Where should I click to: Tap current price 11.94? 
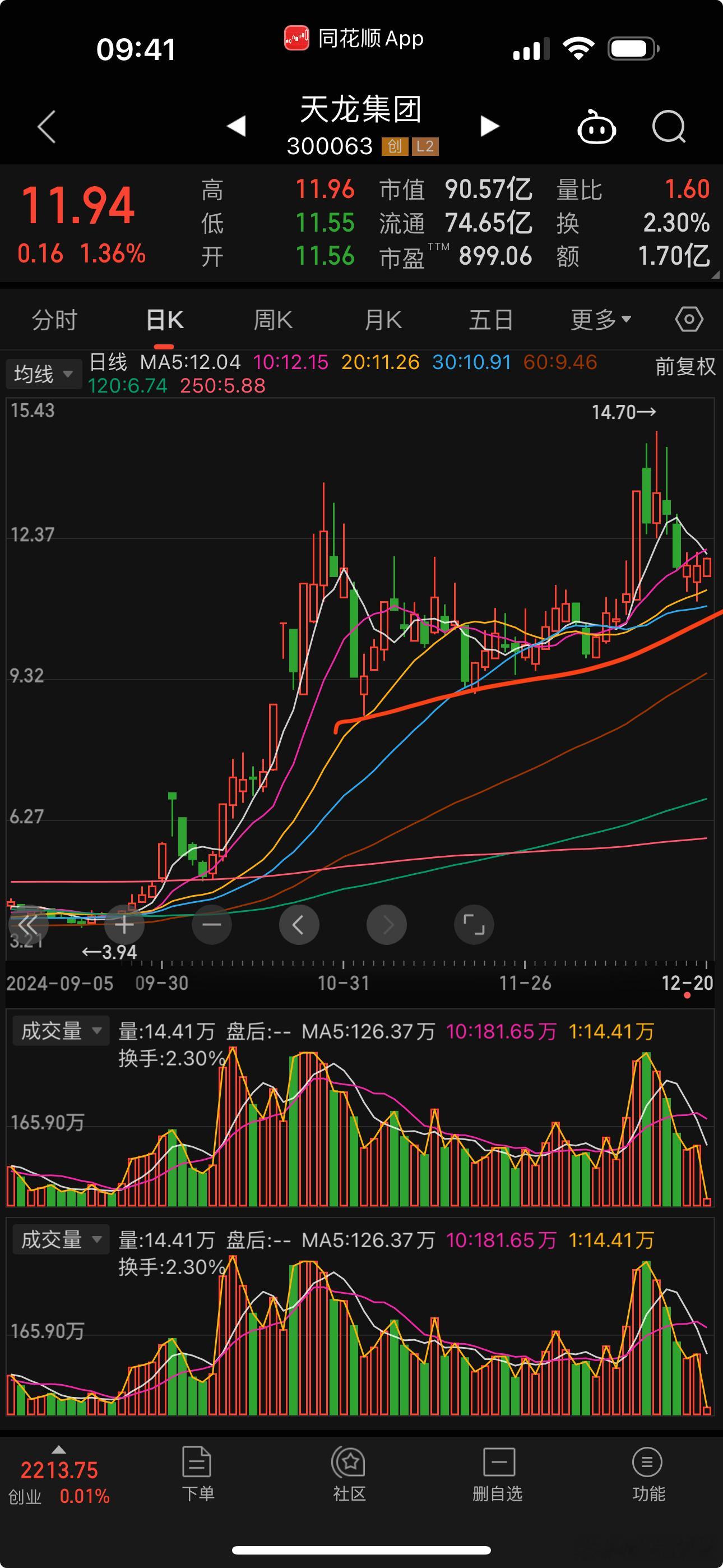pos(77,205)
